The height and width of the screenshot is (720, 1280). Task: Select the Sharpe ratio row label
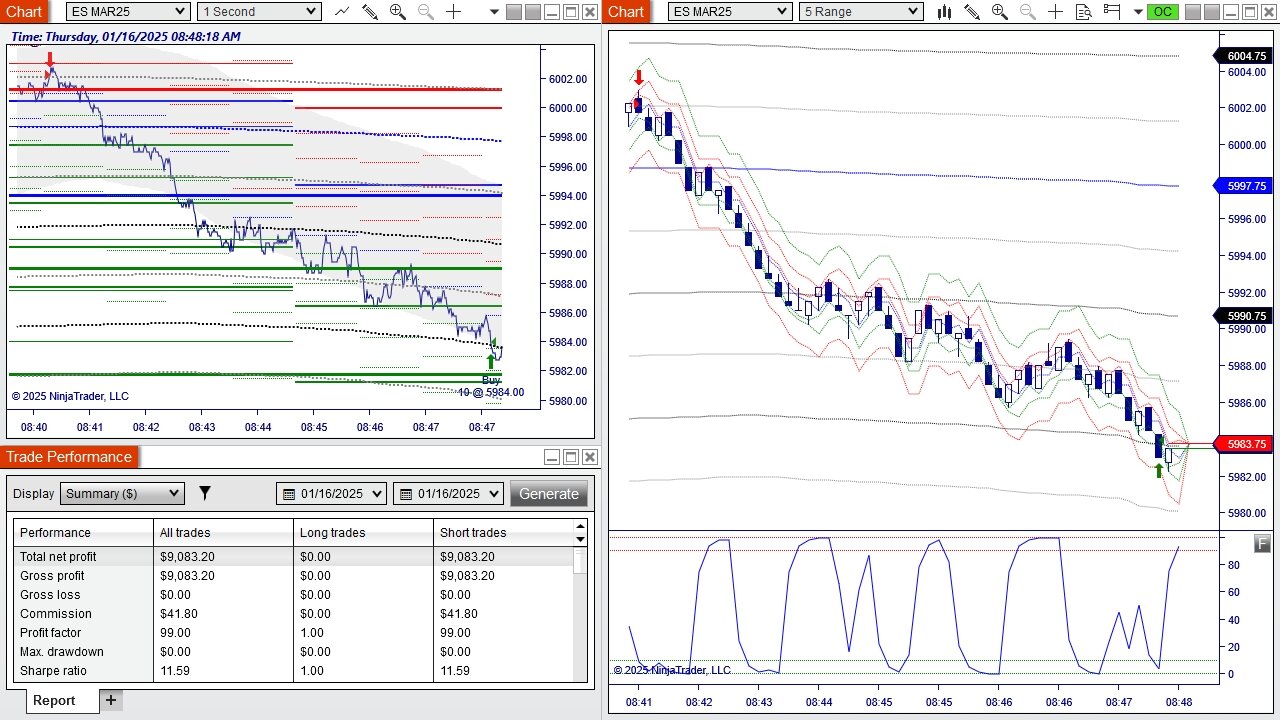53,671
